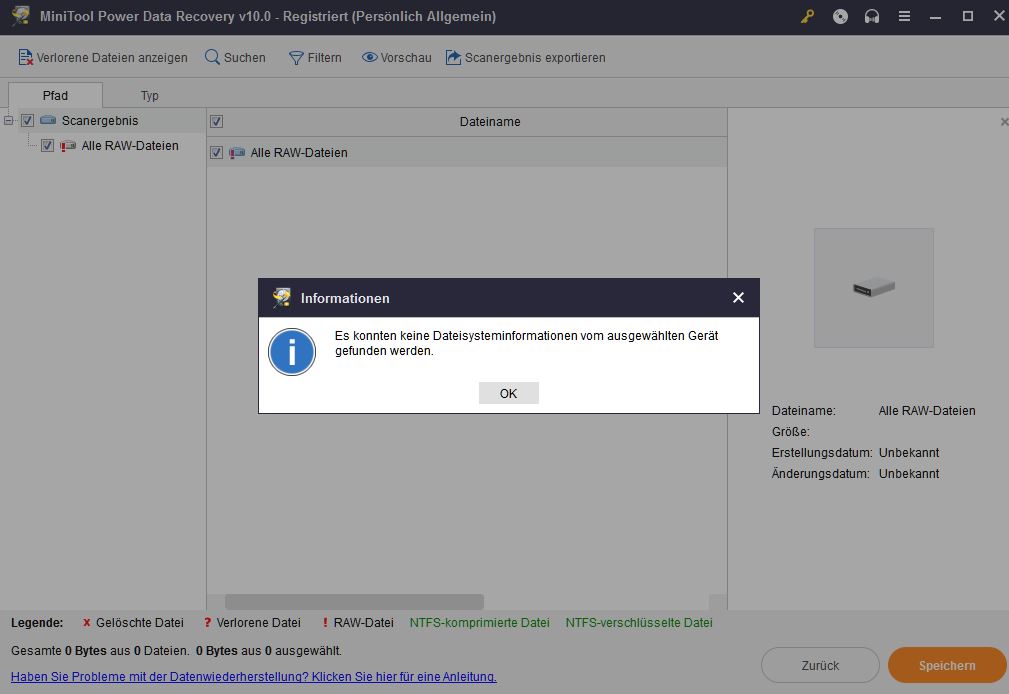This screenshot has width=1009, height=694.
Task: Click the orange Speichern button
Action: point(947,665)
